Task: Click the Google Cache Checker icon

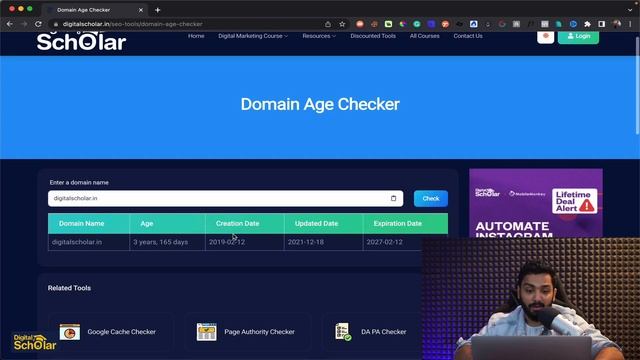Action: point(70,332)
